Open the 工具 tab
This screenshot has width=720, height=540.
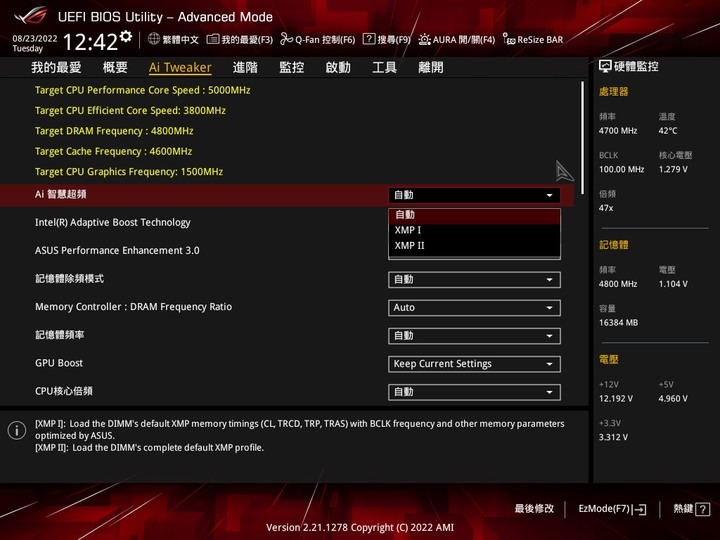pos(384,68)
